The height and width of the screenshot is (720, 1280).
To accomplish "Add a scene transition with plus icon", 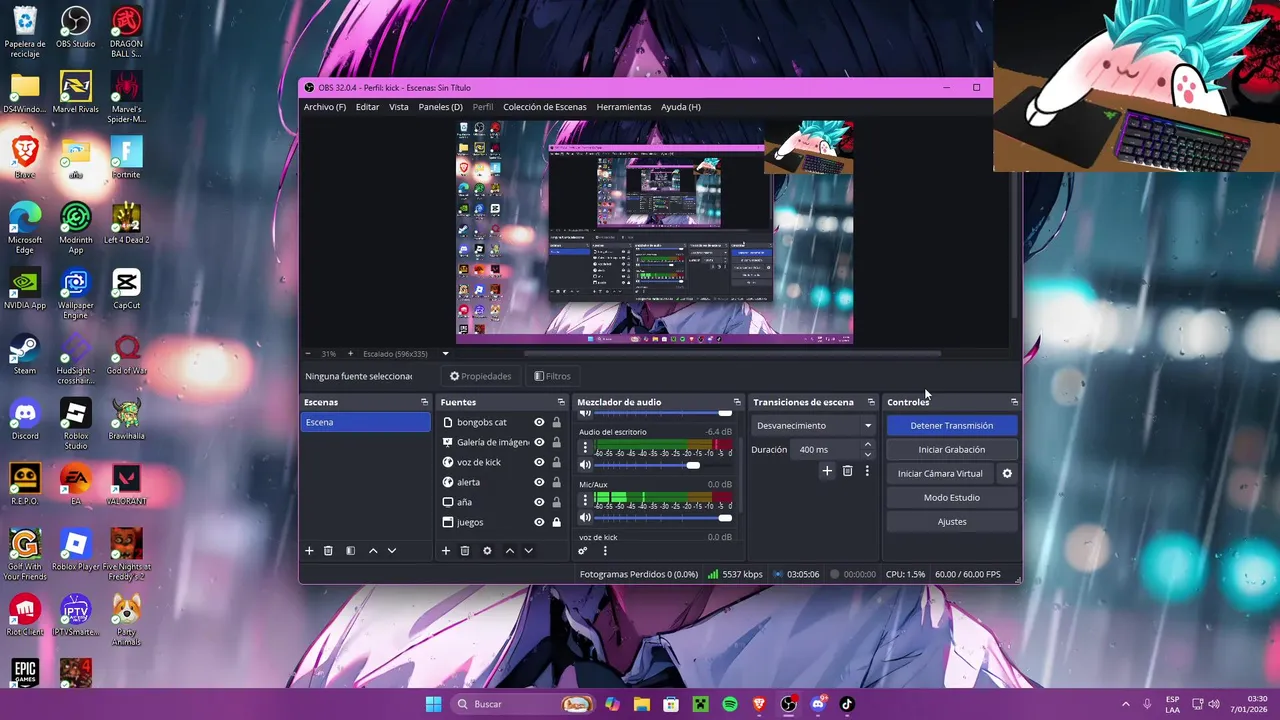I will (x=827, y=471).
